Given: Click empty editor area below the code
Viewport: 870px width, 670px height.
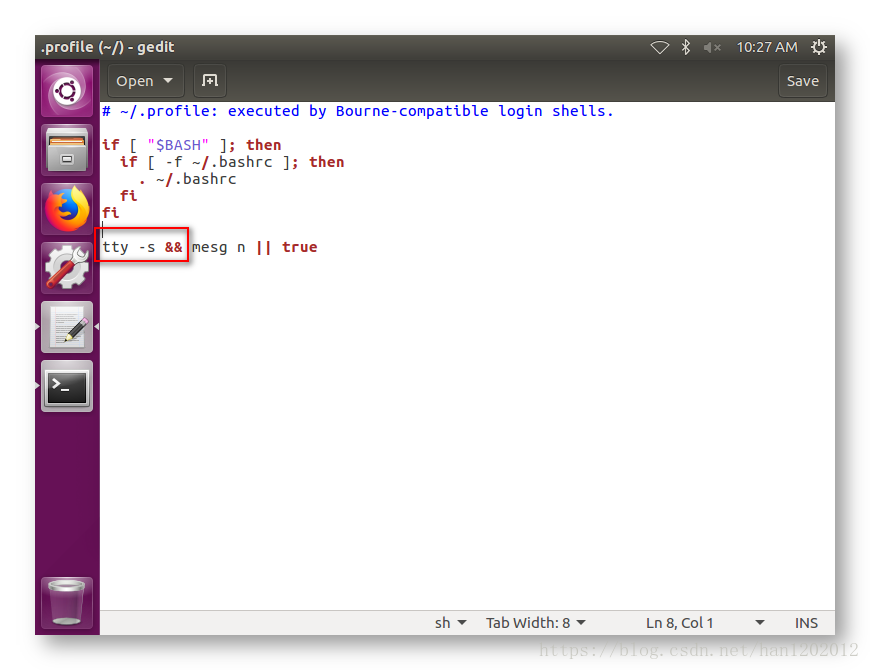Looking at the screenshot, I should pyautogui.click(x=466, y=433).
